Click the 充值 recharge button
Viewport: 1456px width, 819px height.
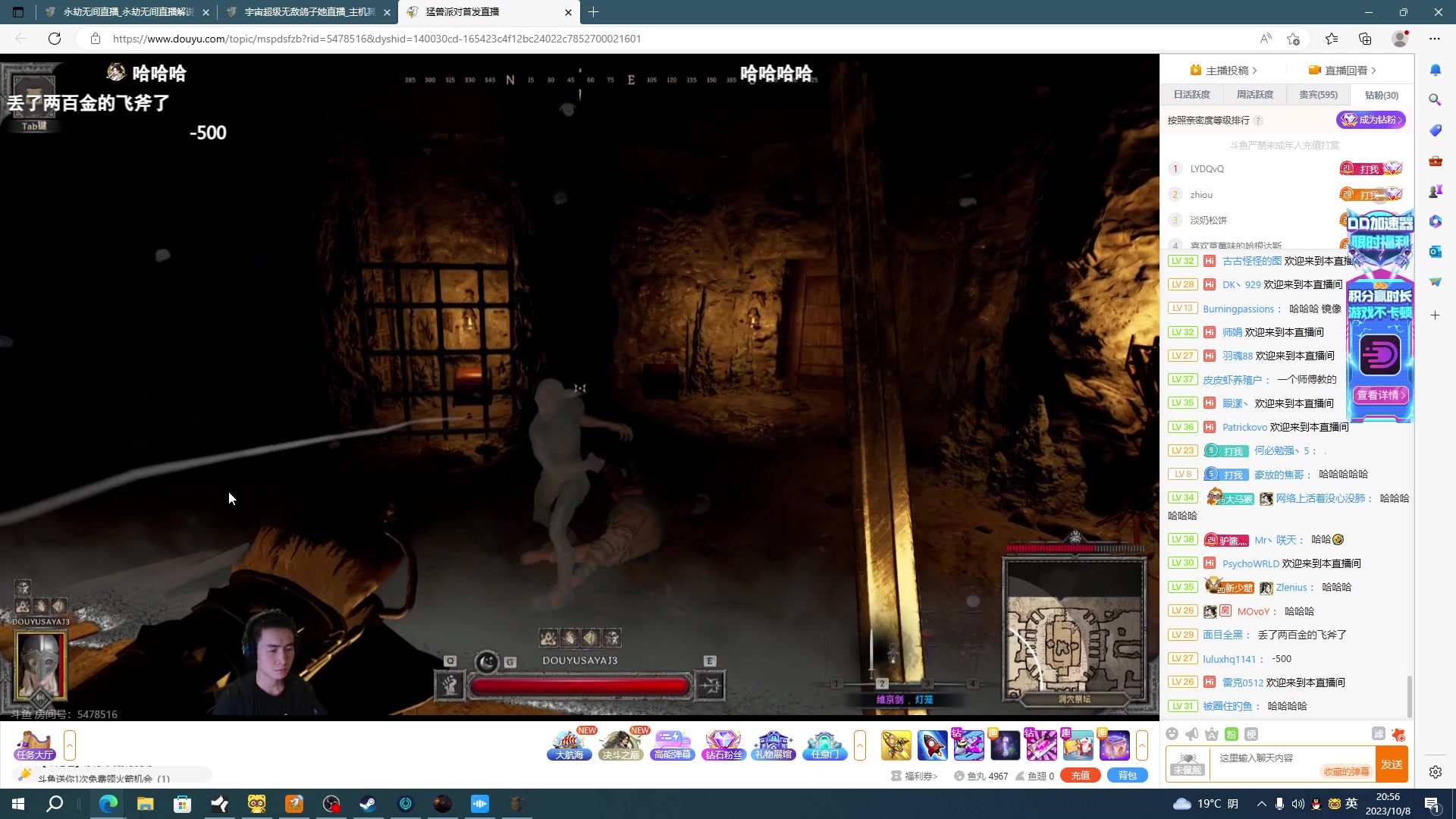point(1081,775)
